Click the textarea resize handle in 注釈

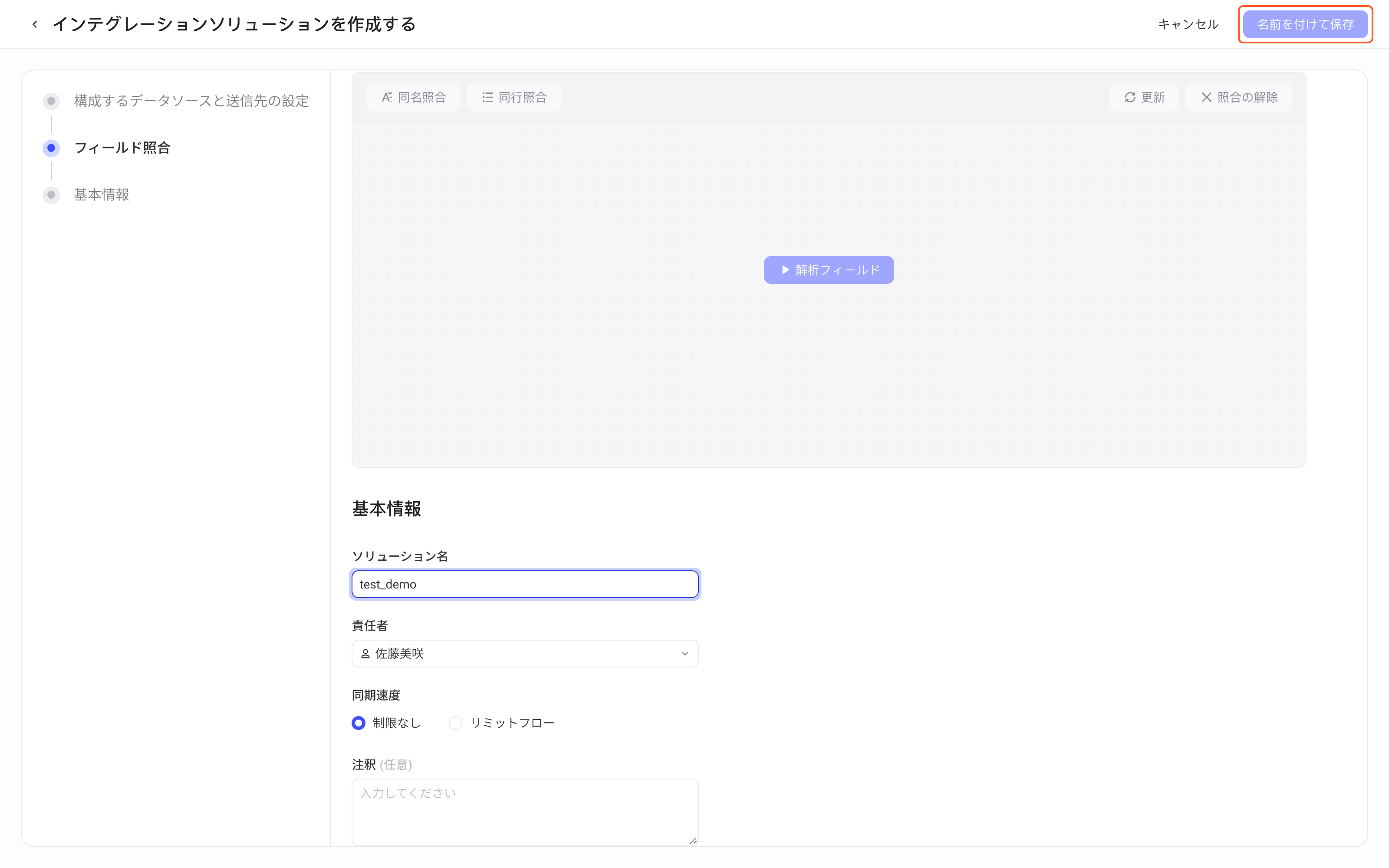(x=693, y=840)
